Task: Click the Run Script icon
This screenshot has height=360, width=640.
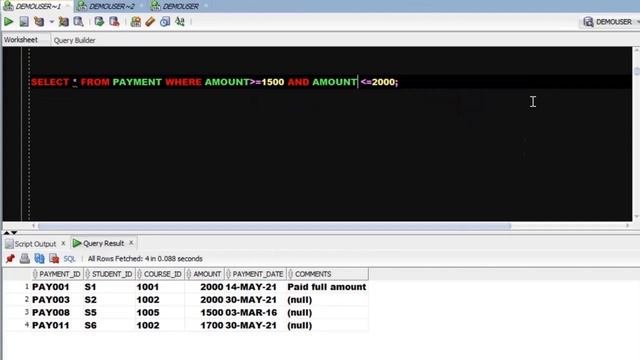Action: 24,22
